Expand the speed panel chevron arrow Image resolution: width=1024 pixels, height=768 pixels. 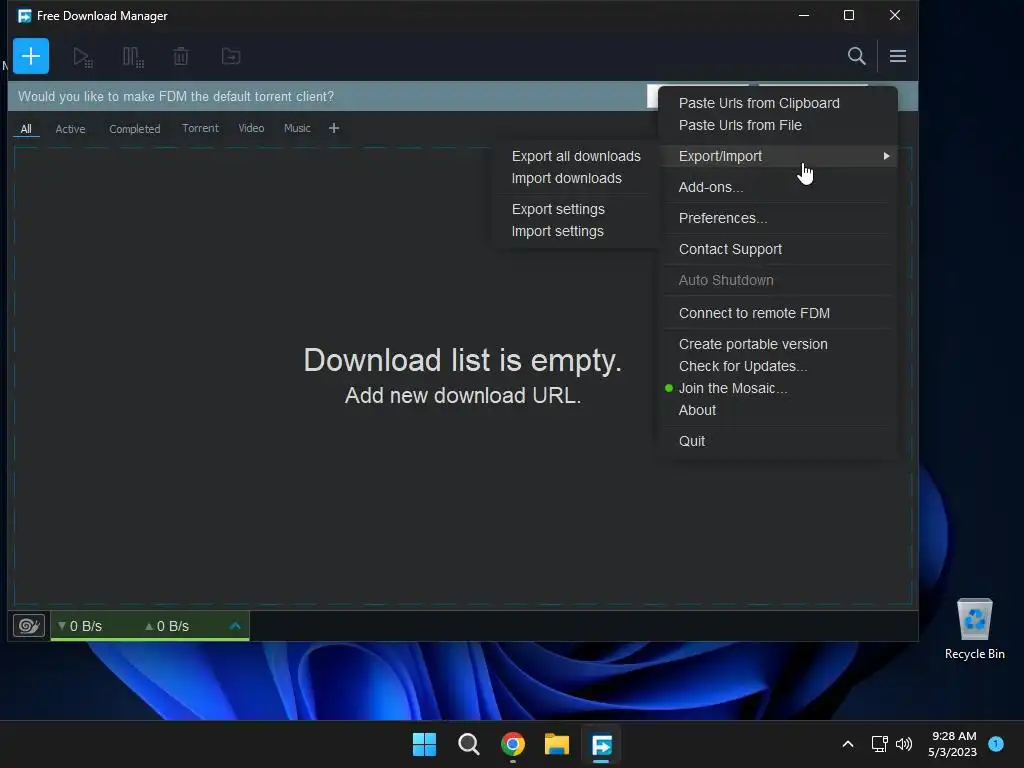coord(235,626)
